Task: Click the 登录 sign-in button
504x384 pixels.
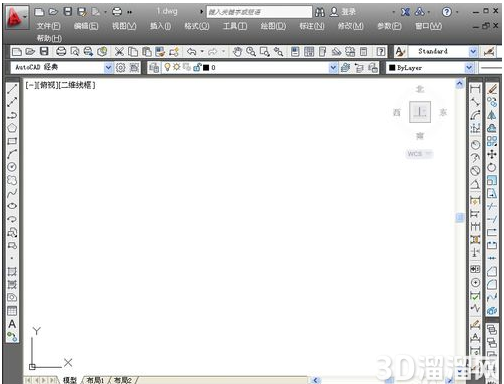Action: tap(349, 12)
